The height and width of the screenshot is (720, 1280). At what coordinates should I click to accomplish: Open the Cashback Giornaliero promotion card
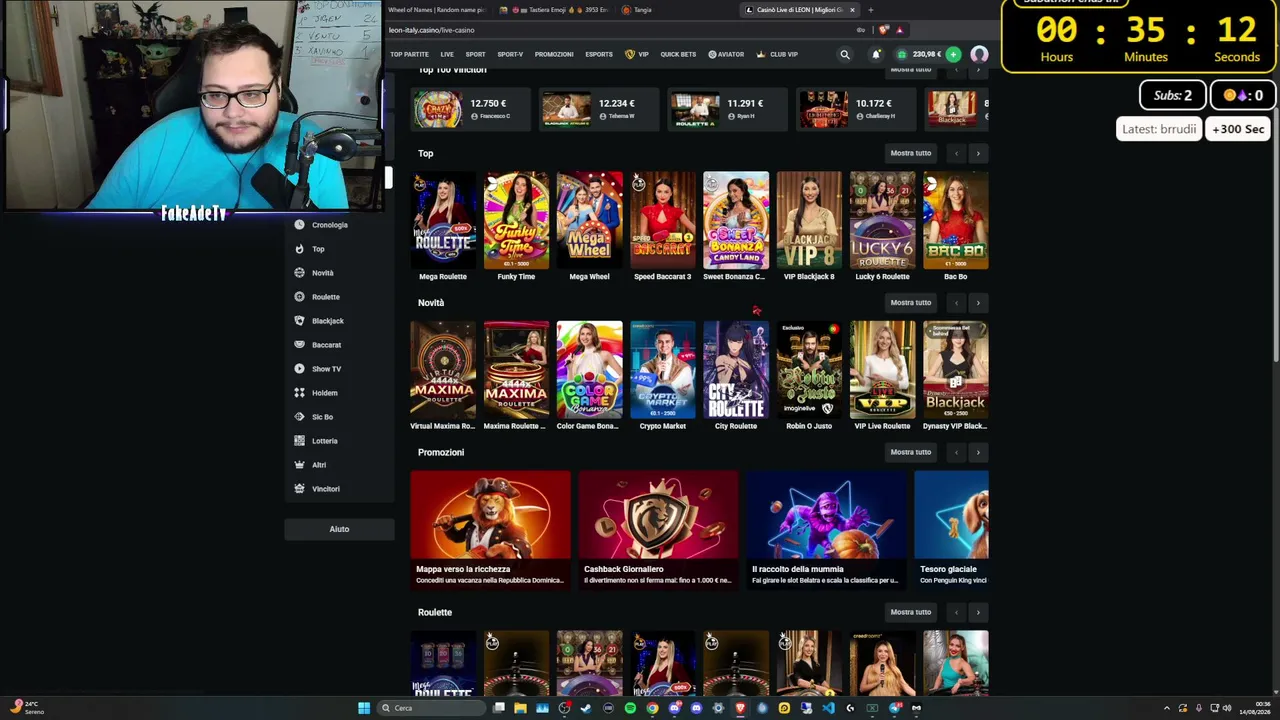(x=658, y=529)
